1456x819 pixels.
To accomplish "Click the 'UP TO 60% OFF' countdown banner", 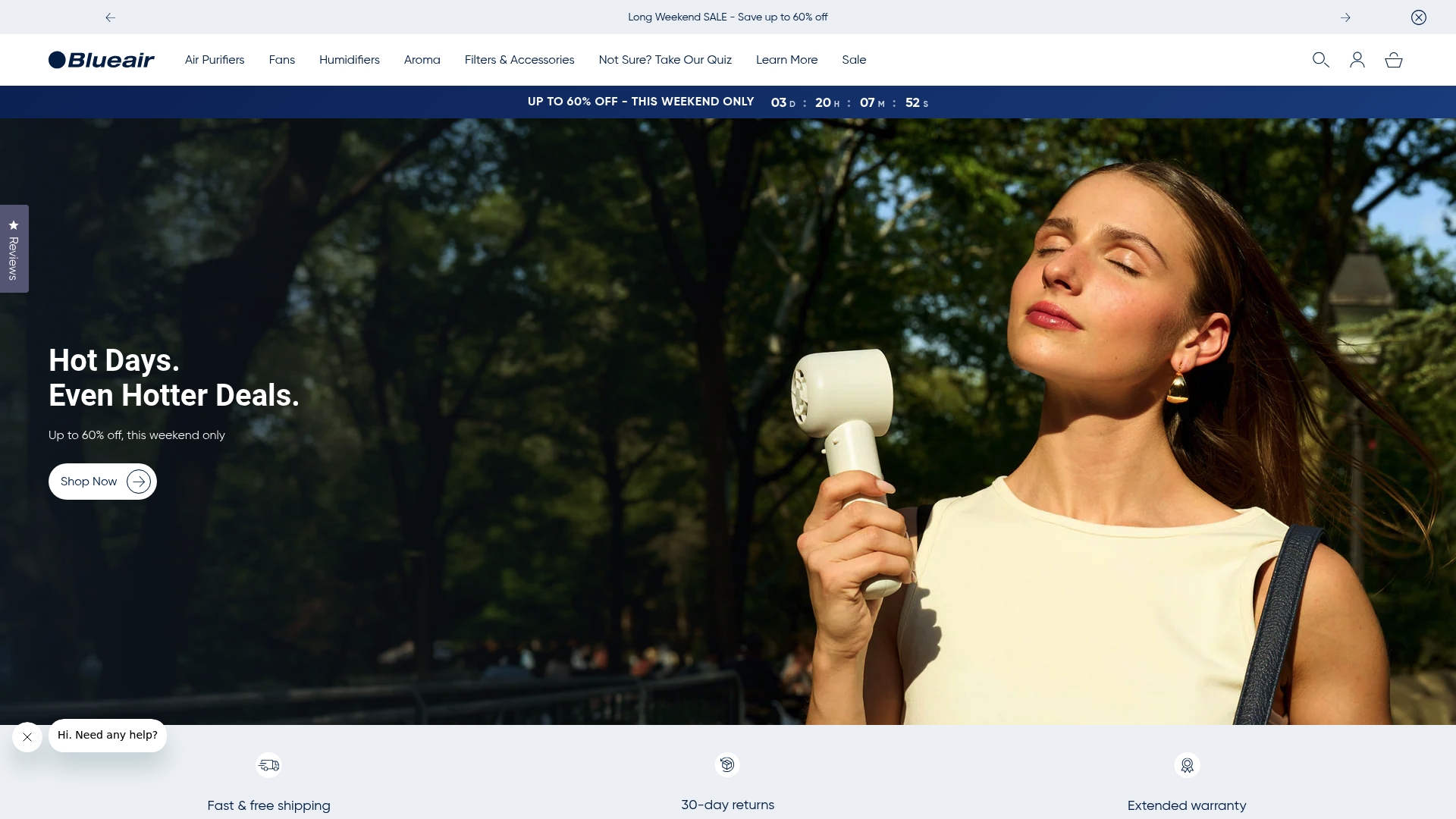I will 728,102.
